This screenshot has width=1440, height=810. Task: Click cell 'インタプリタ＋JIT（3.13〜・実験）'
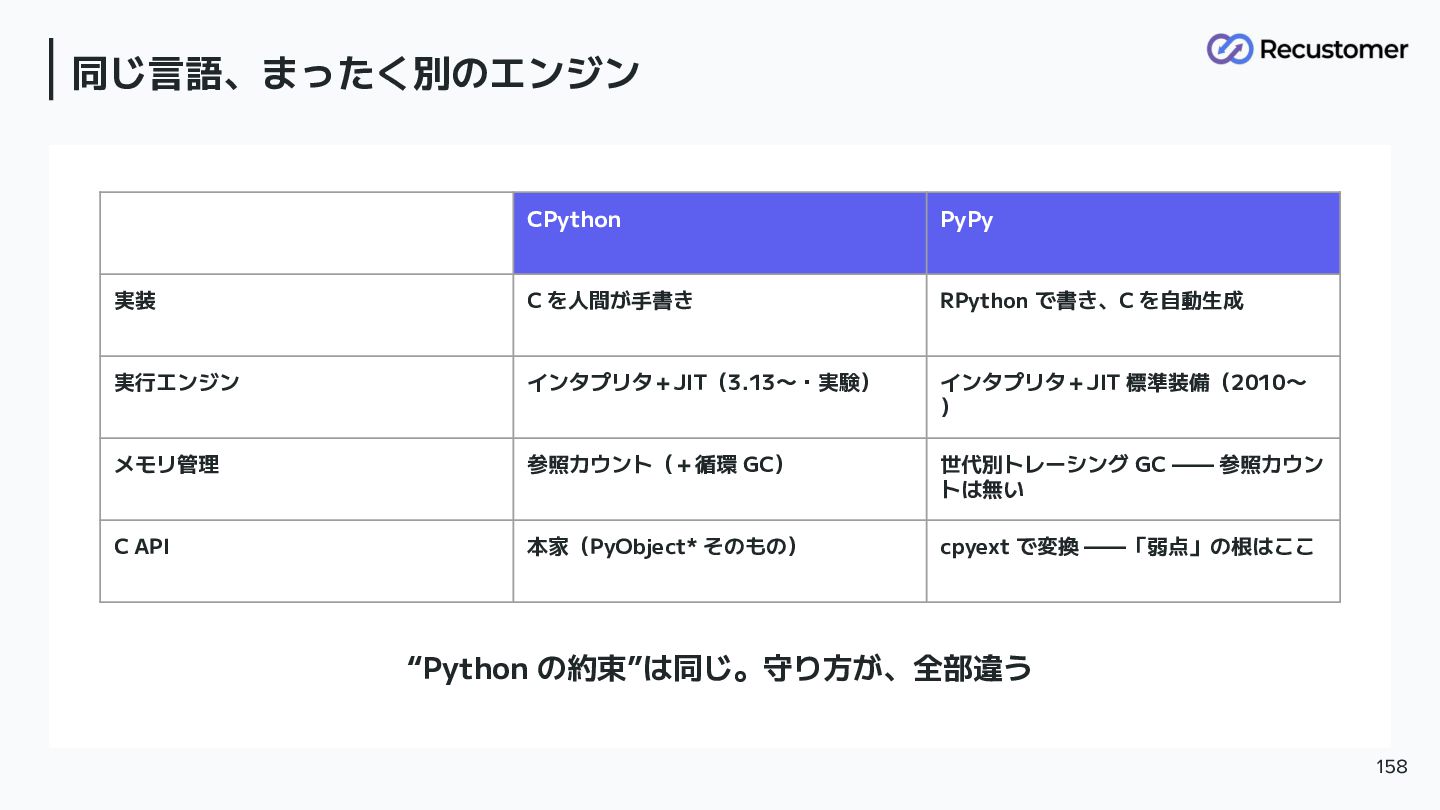pyautogui.click(x=720, y=397)
